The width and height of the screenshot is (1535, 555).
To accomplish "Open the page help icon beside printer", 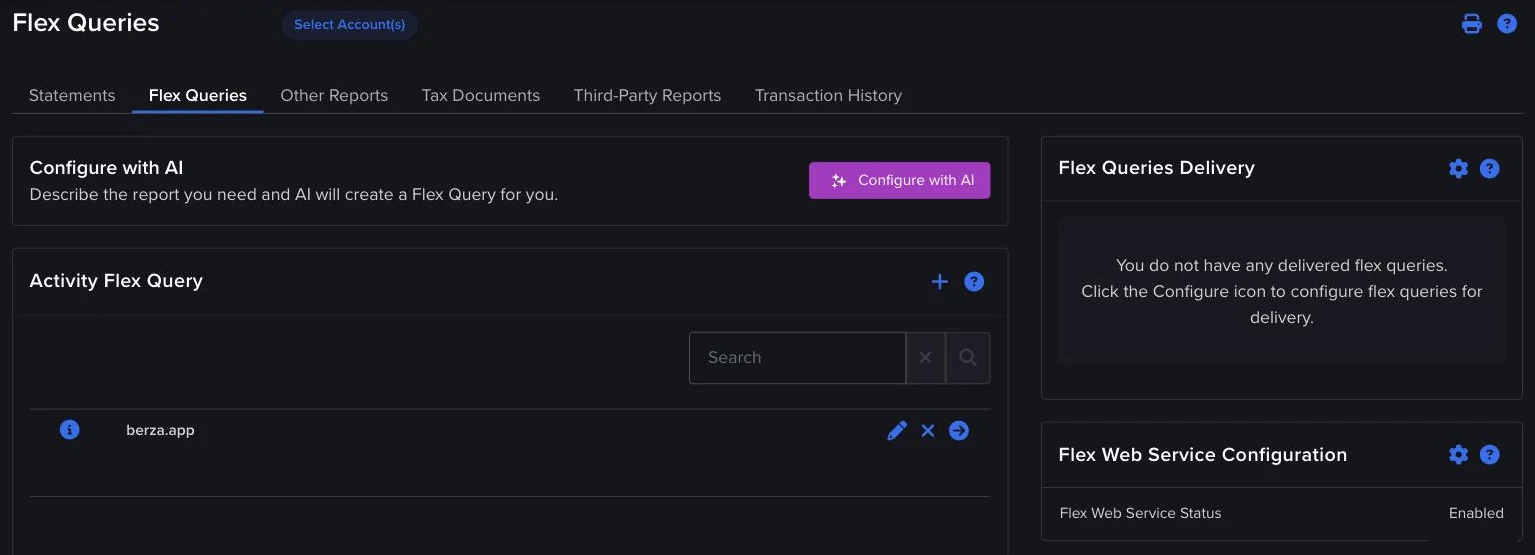I will [1507, 24].
